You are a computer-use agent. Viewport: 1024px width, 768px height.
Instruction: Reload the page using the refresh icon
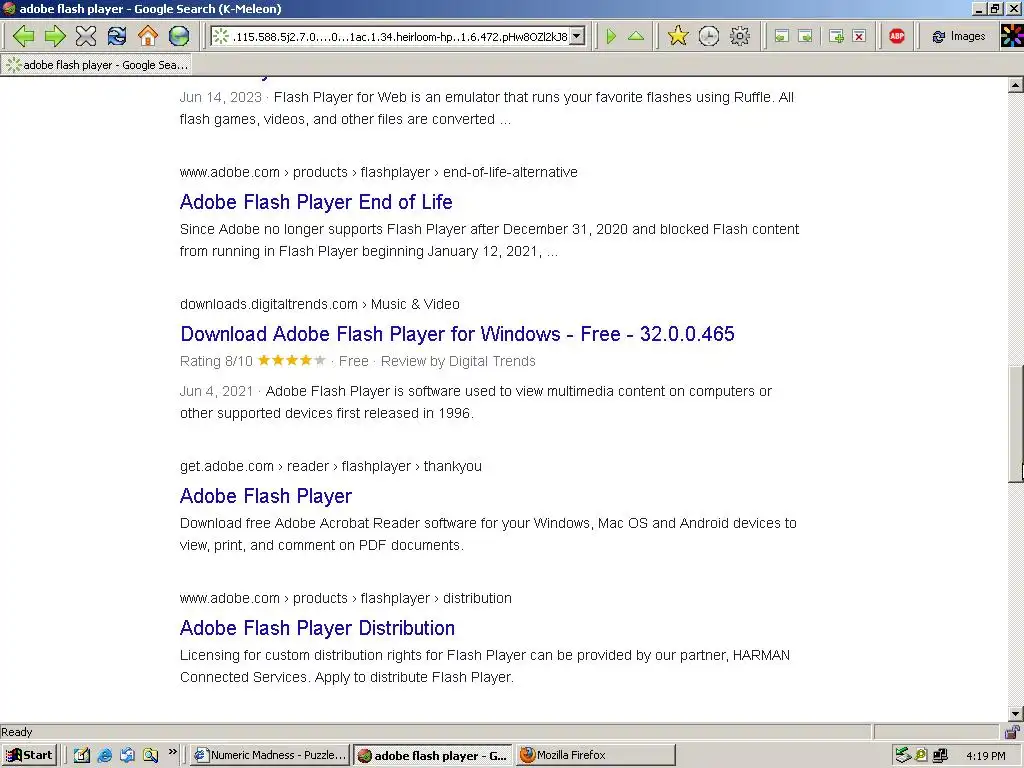pos(117,36)
